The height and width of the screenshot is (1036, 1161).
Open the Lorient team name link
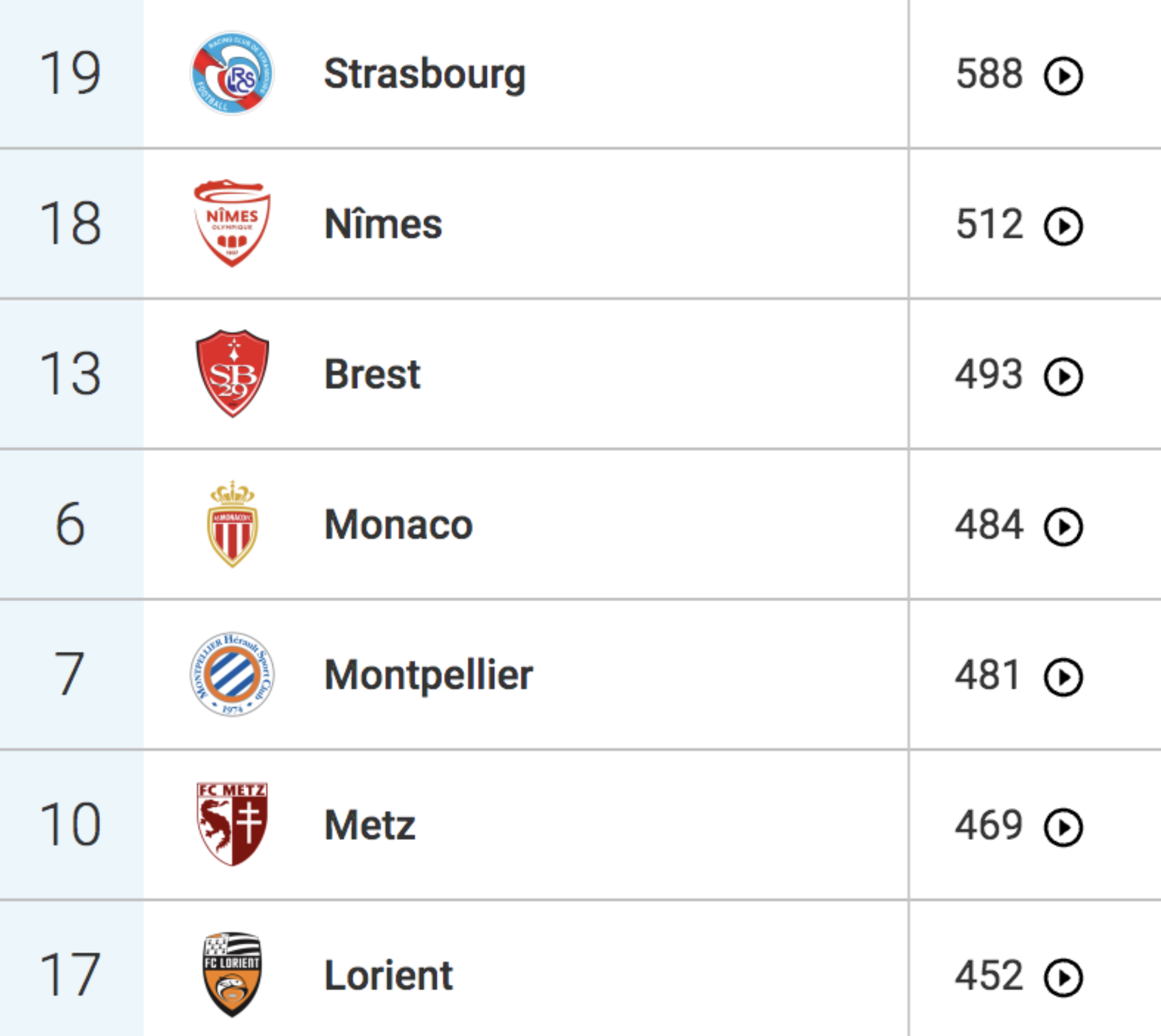(389, 976)
